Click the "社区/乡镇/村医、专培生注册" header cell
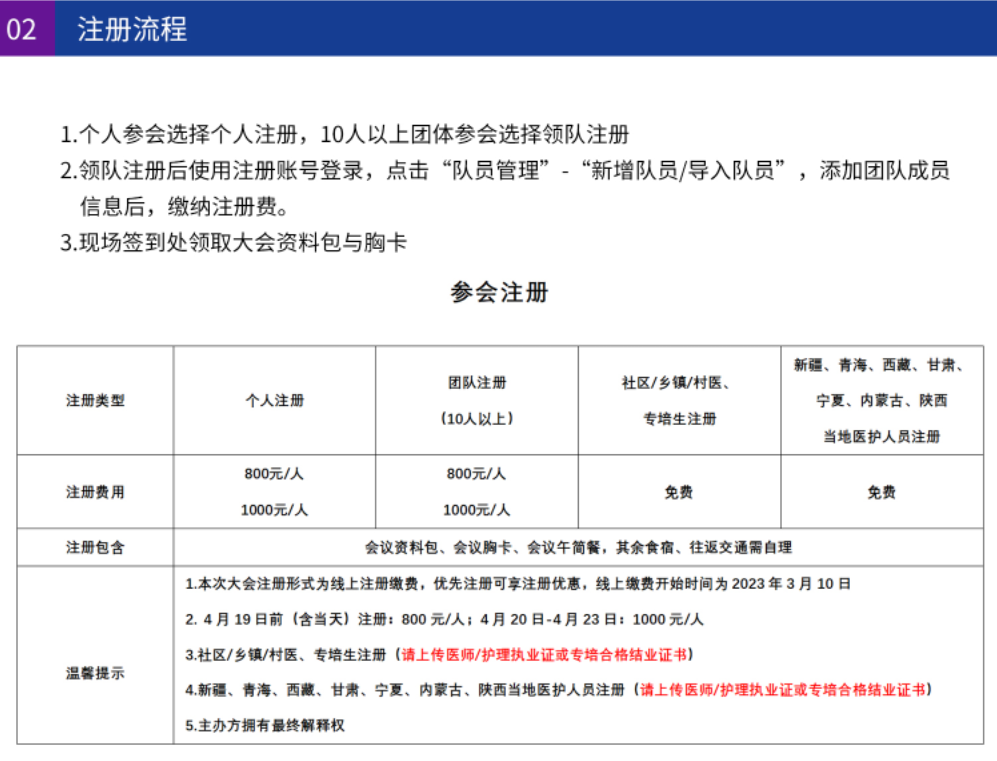 pos(679,400)
